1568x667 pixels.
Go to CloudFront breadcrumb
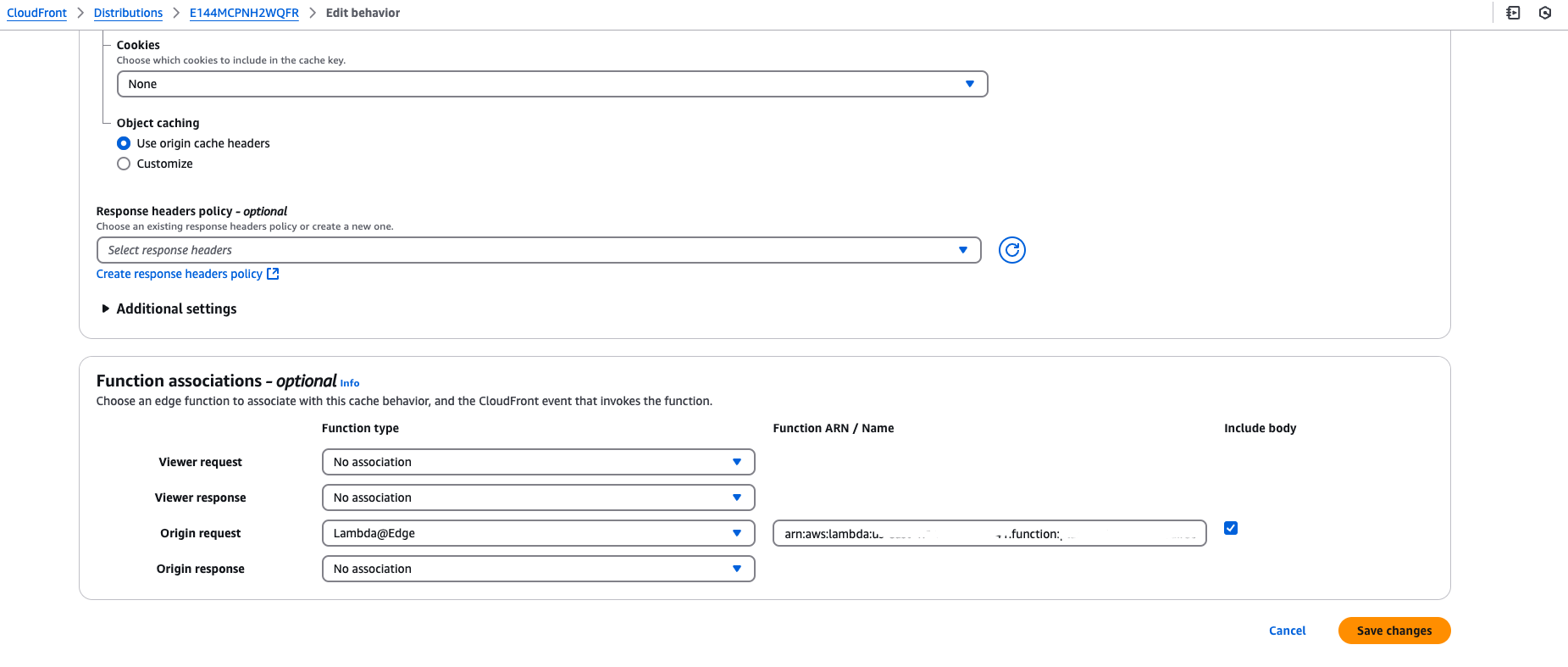(x=36, y=13)
